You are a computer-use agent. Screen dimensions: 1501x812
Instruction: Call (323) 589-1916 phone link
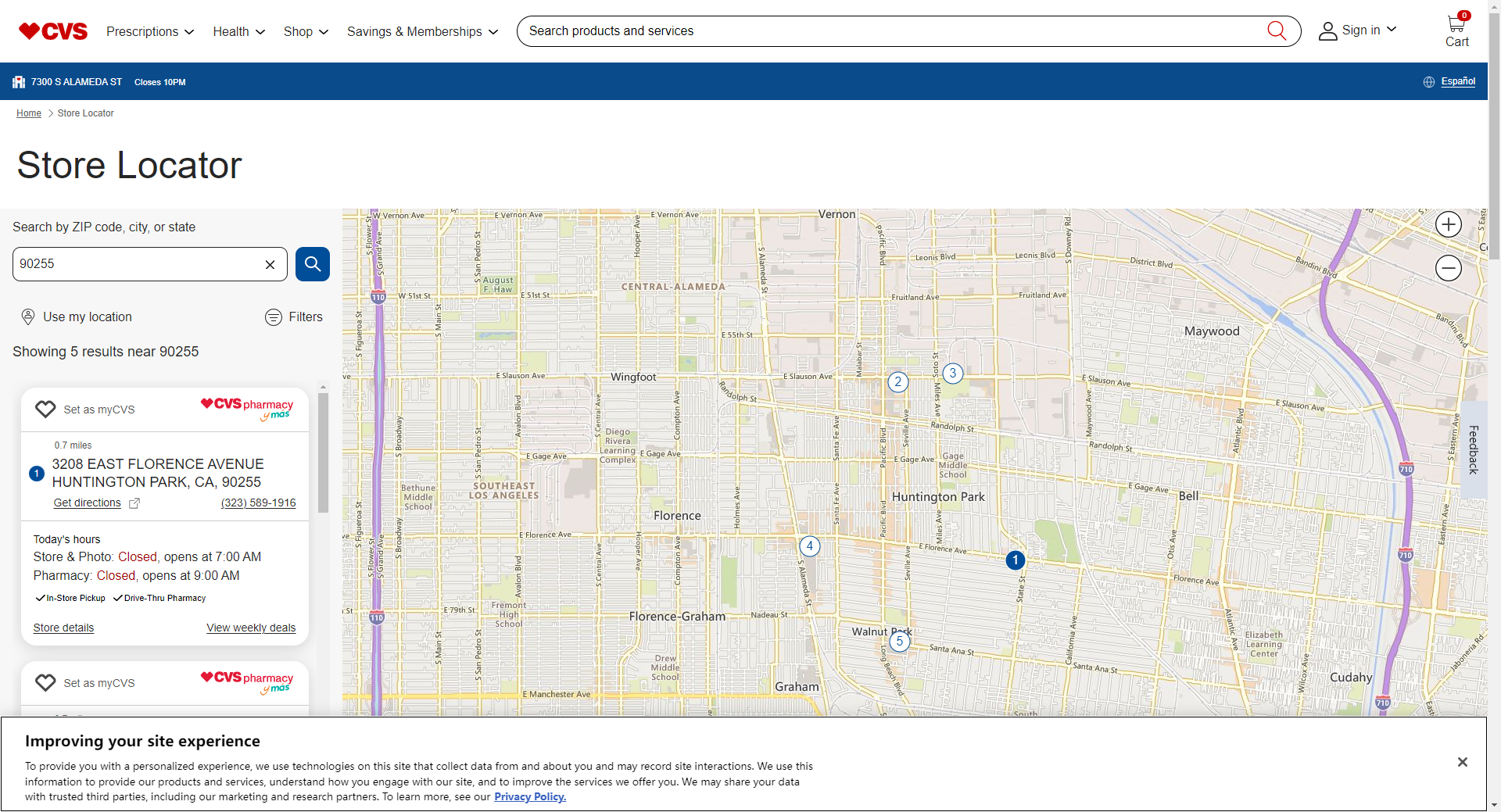pos(258,503)
